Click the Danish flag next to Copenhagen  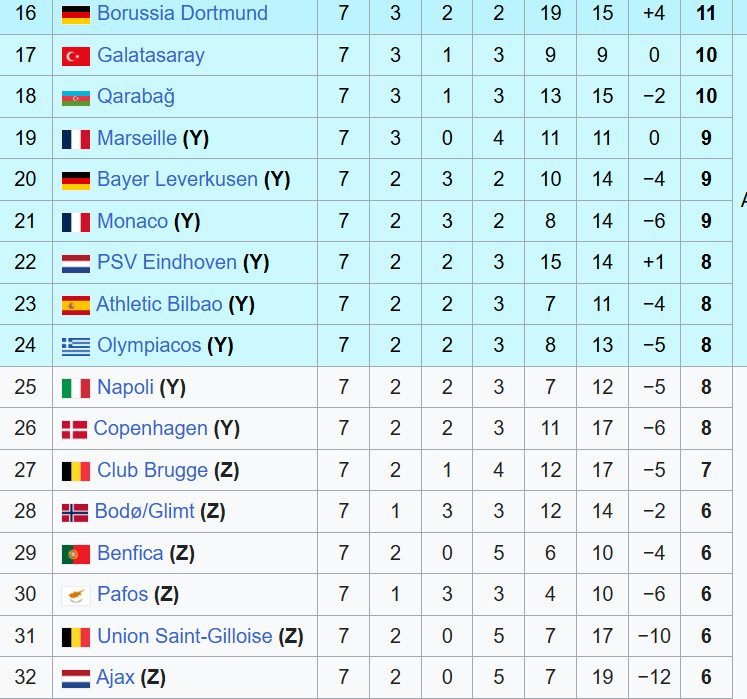[73, 429]
